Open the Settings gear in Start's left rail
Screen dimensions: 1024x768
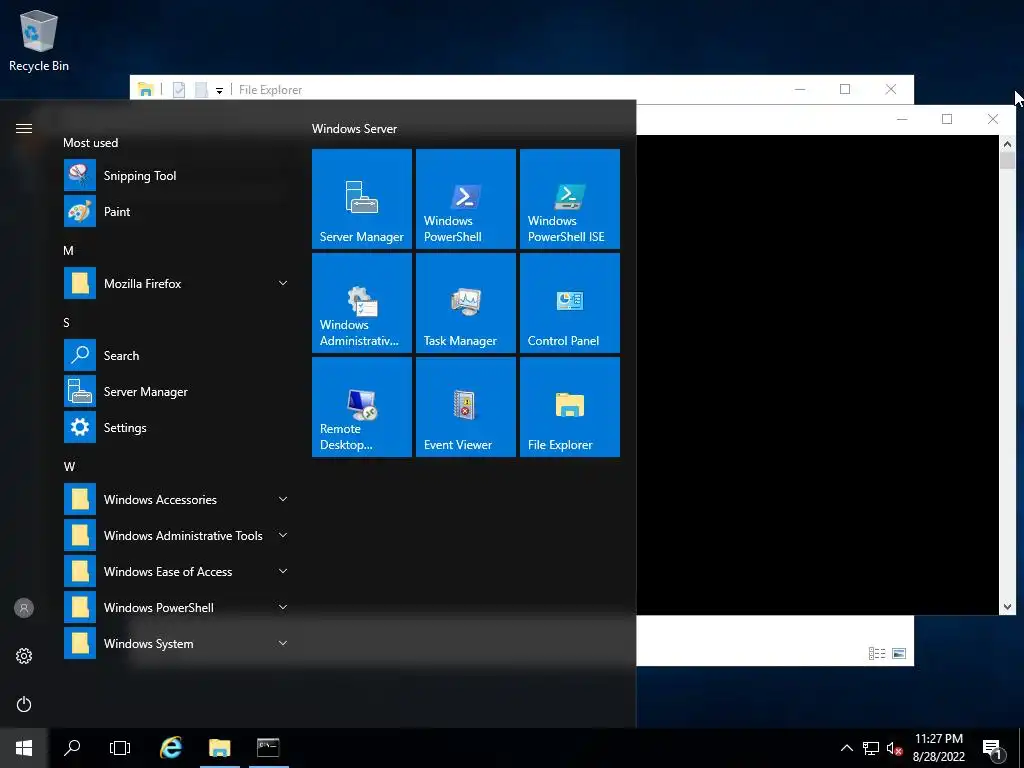[24, 656]
